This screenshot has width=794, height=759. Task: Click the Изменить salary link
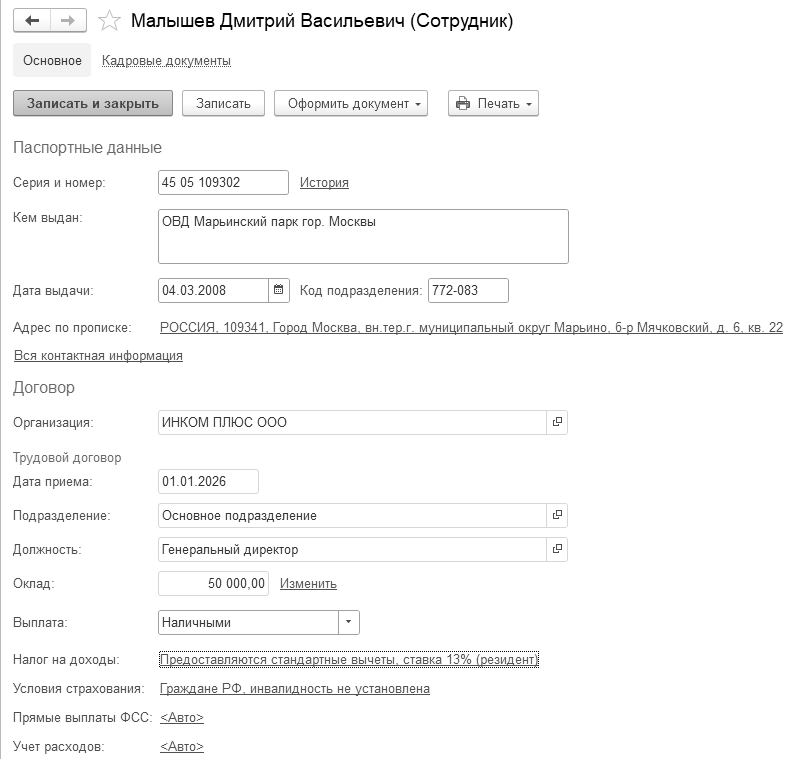click(308, 583)
